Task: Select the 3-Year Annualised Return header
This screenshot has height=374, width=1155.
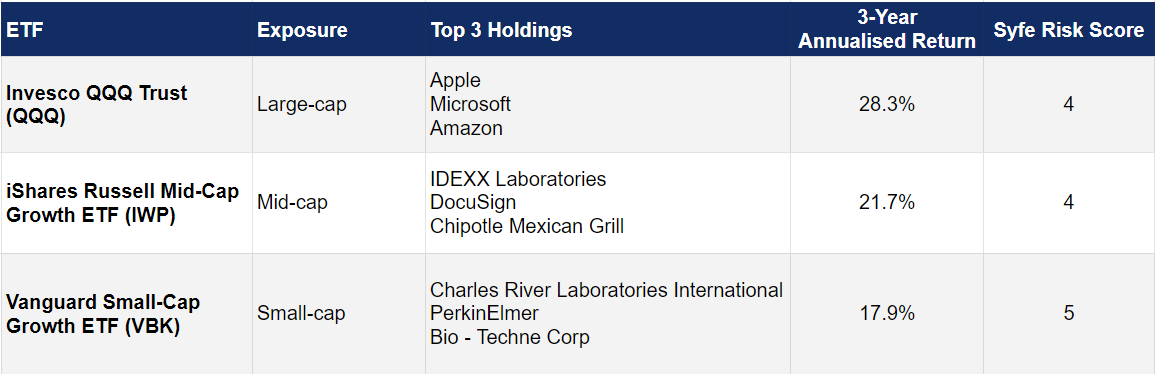Action: [887, 30]
